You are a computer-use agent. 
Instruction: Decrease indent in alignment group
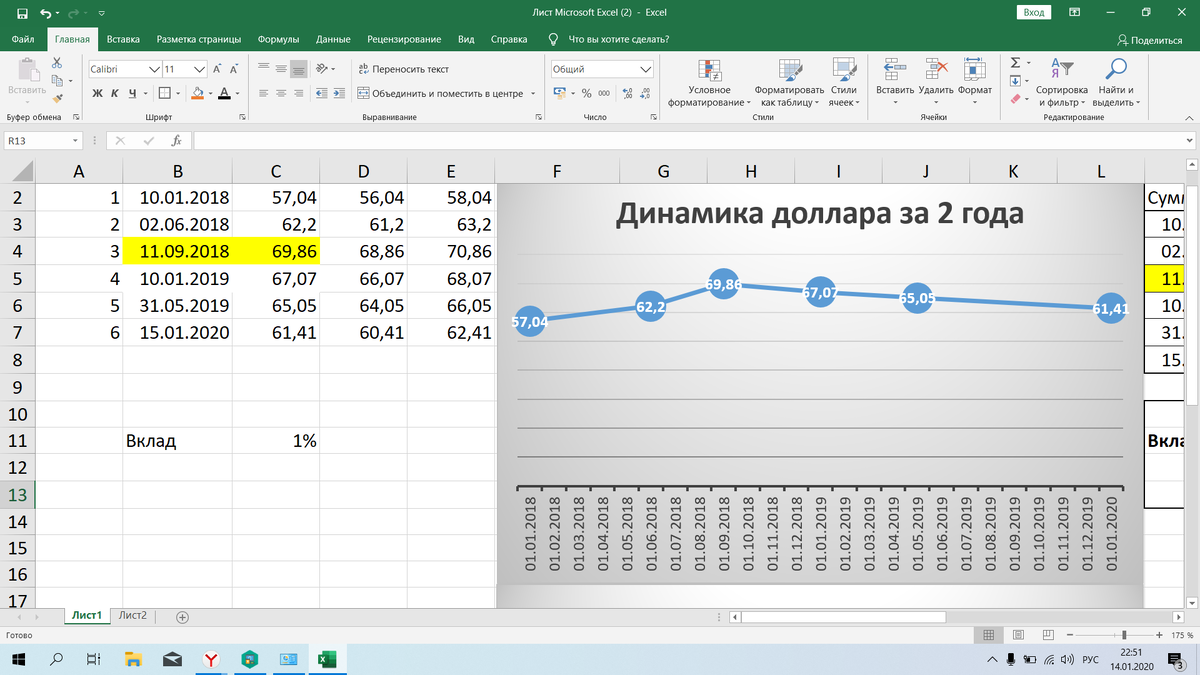[x=321, y=93]
